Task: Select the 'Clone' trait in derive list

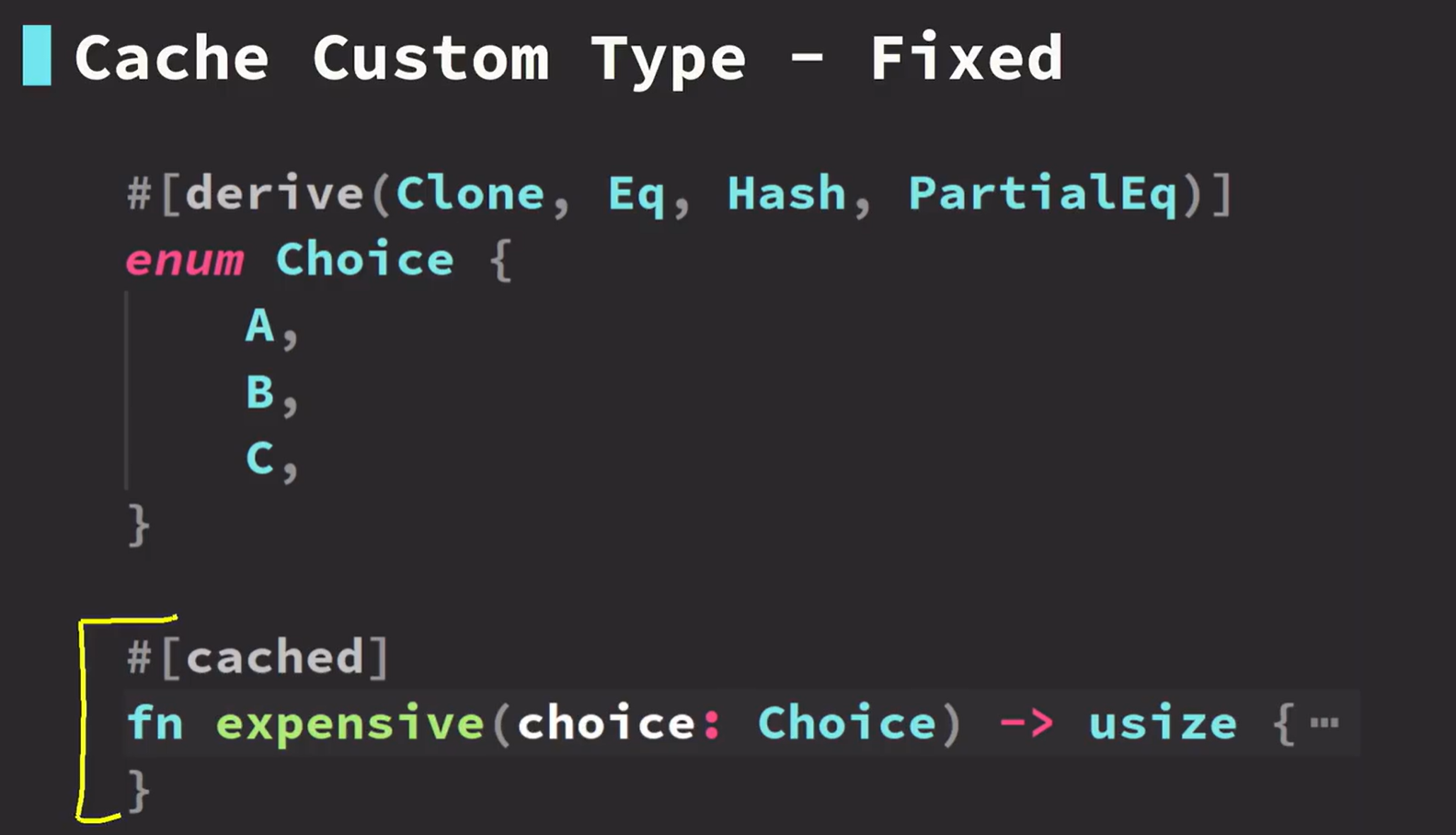Action: (470, 194)
